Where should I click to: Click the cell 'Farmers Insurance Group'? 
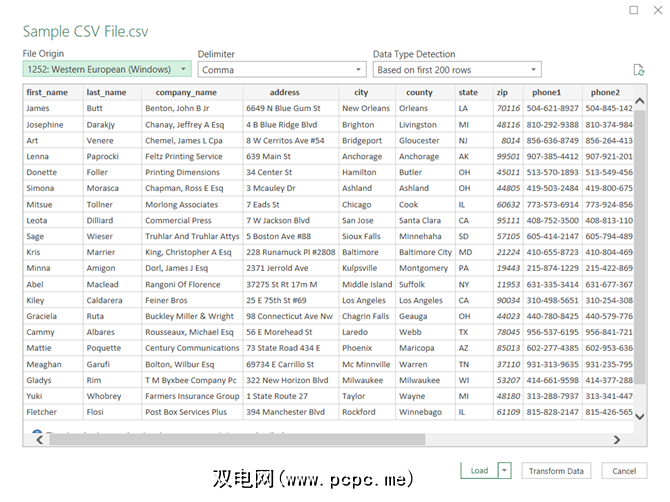[x=192, y=396]
